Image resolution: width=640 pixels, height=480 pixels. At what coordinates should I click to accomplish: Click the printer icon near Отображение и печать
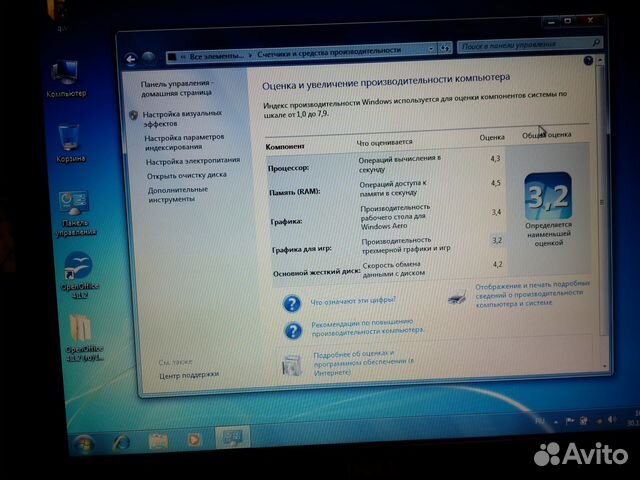(457, 297)
